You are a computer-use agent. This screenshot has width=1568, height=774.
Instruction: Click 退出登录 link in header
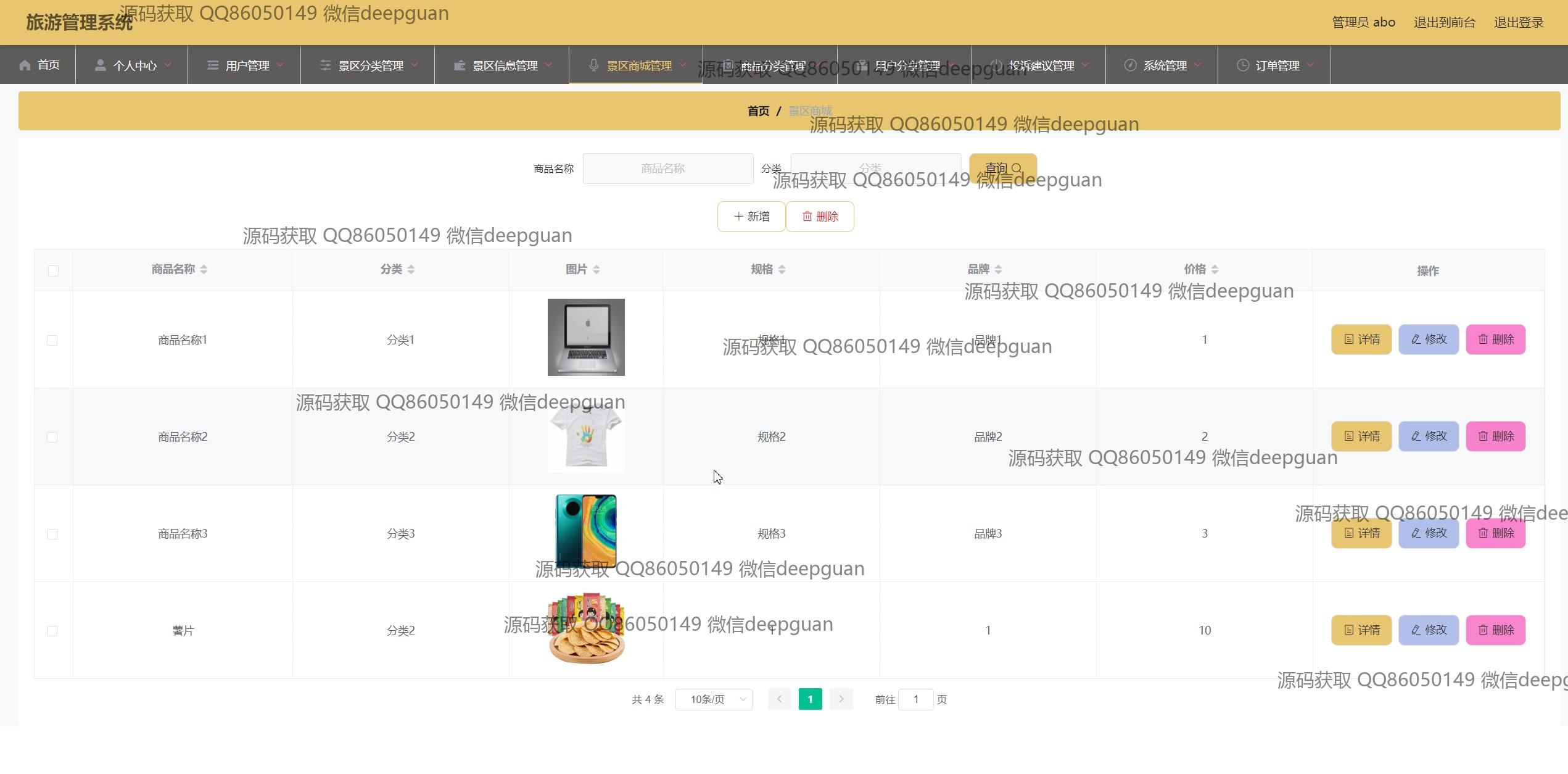click(1518, 23)
